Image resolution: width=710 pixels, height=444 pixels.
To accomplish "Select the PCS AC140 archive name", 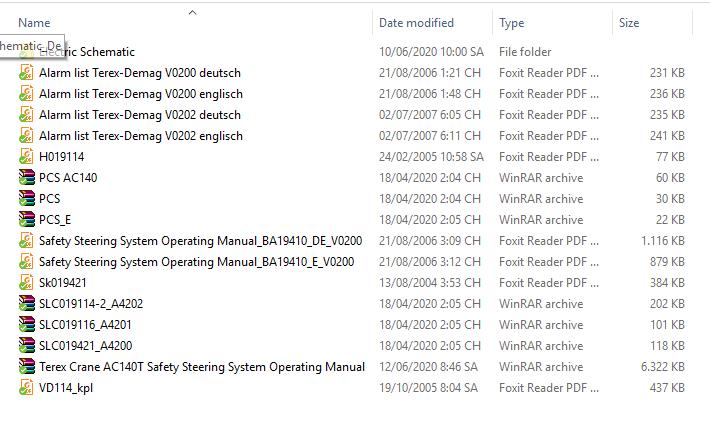I will coord(68,178).
